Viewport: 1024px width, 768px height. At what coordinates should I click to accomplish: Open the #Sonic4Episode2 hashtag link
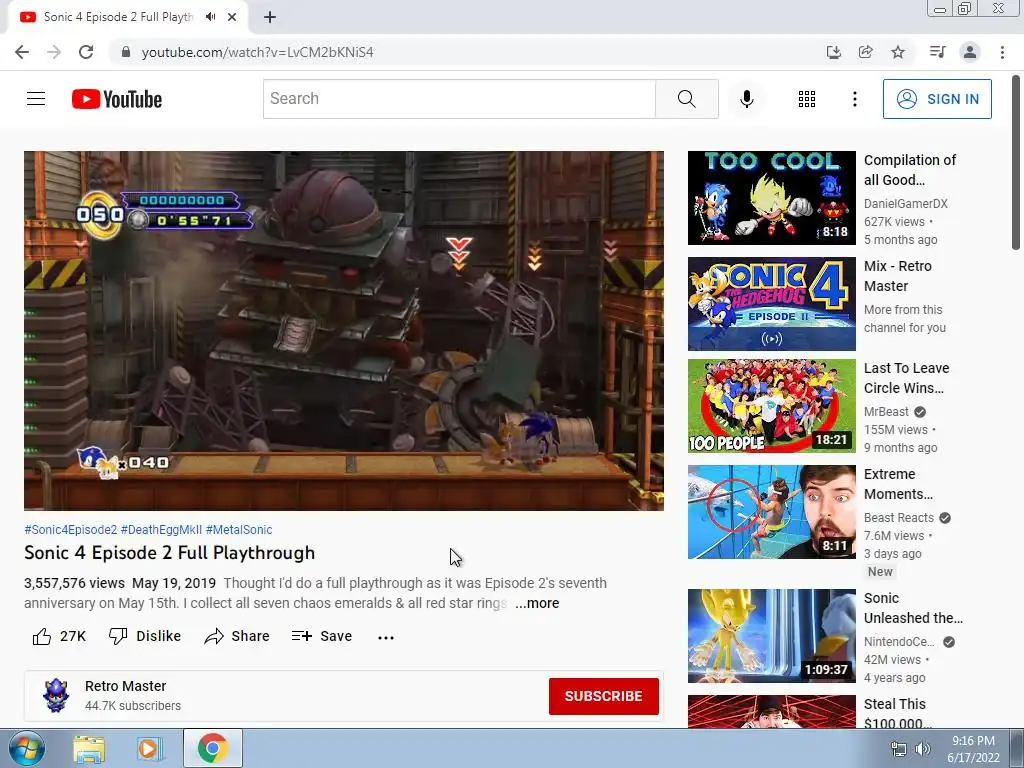pos(71,530)
